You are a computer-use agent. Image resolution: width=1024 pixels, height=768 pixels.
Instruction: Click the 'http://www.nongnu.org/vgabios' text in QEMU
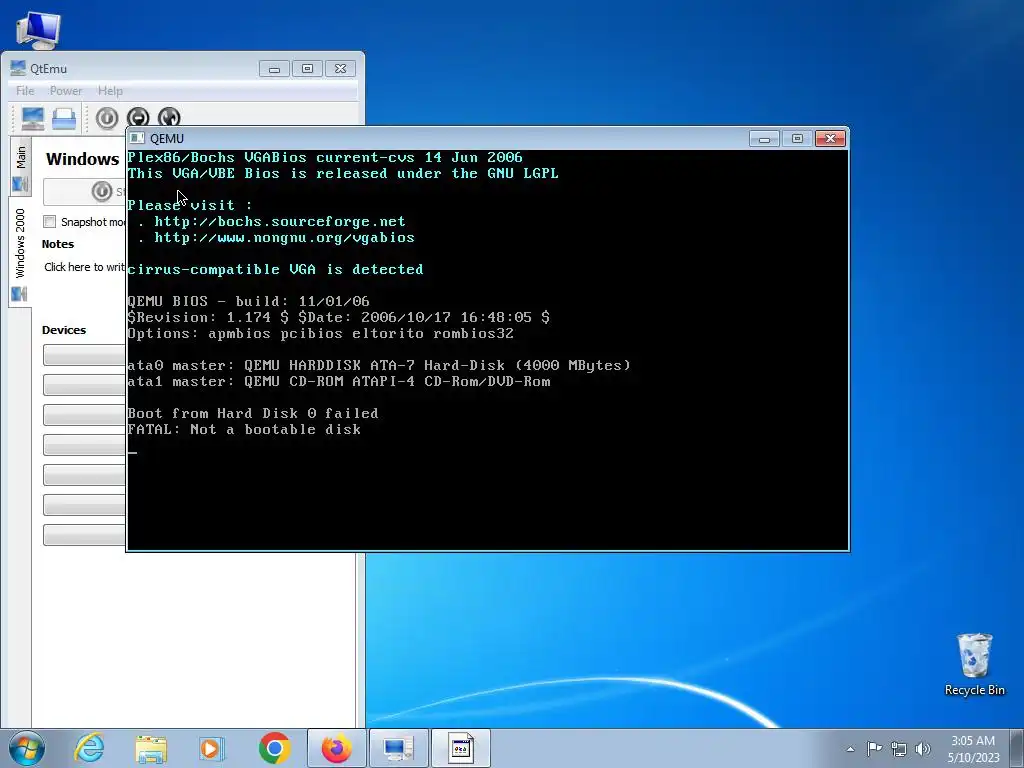tap(284, 238)
